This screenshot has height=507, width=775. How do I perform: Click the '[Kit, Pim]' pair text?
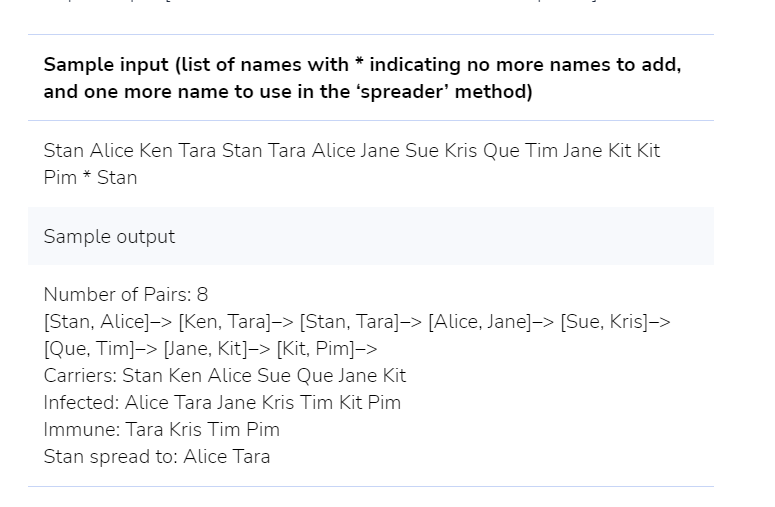tap(316, 349)
